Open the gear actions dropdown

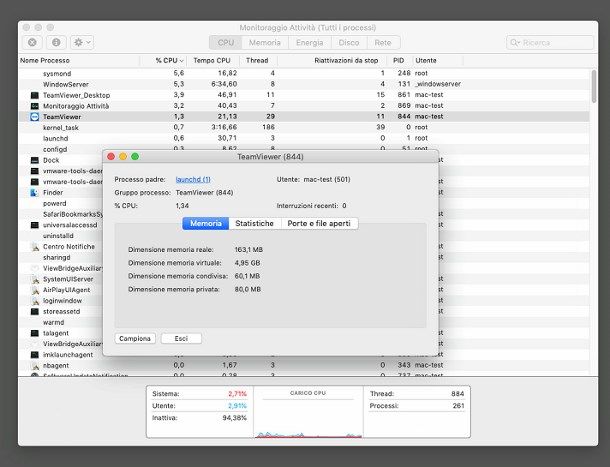coord(82,42)
